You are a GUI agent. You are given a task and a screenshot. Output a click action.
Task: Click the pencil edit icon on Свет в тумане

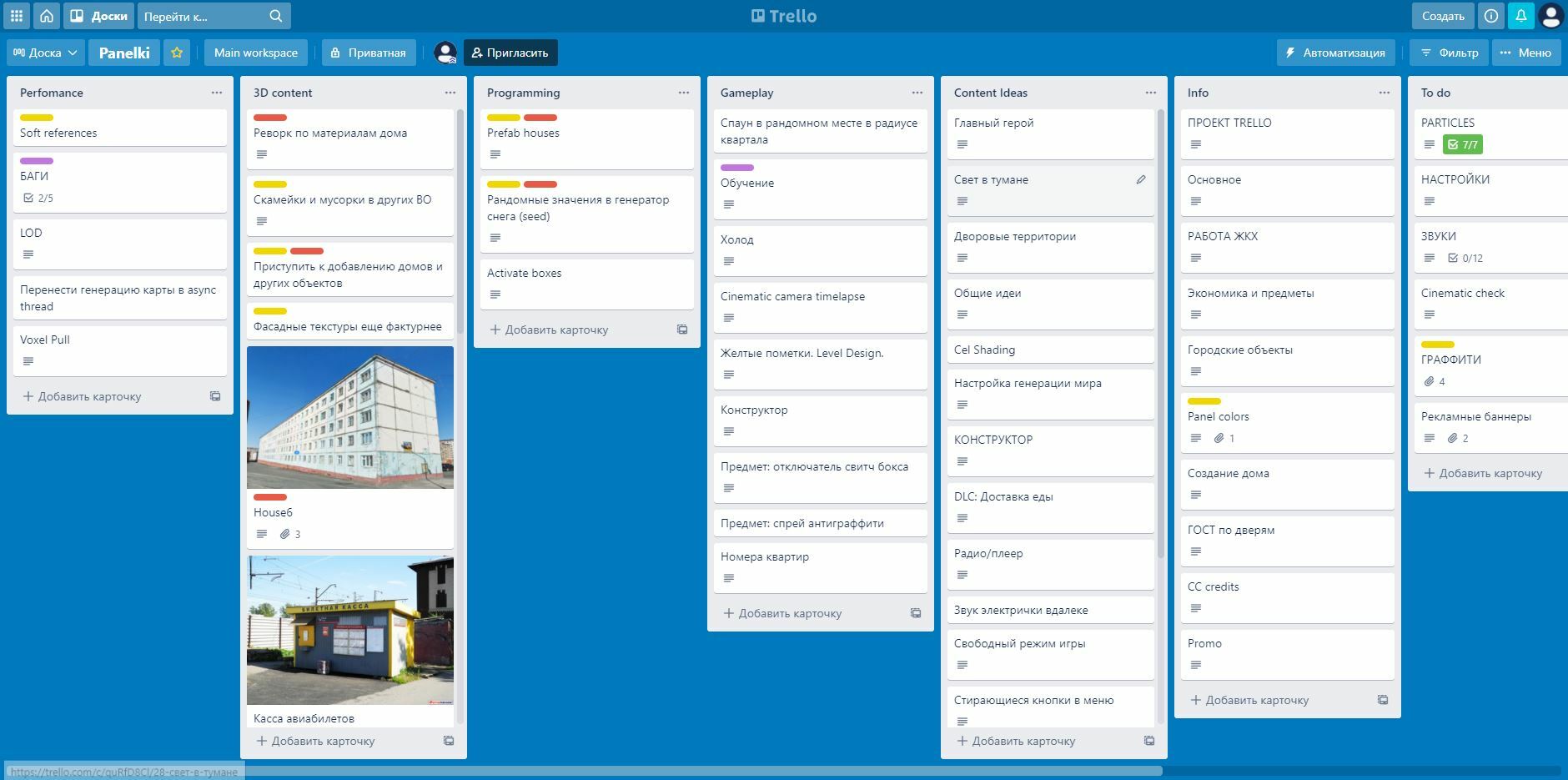click(x=1140, y=179)
